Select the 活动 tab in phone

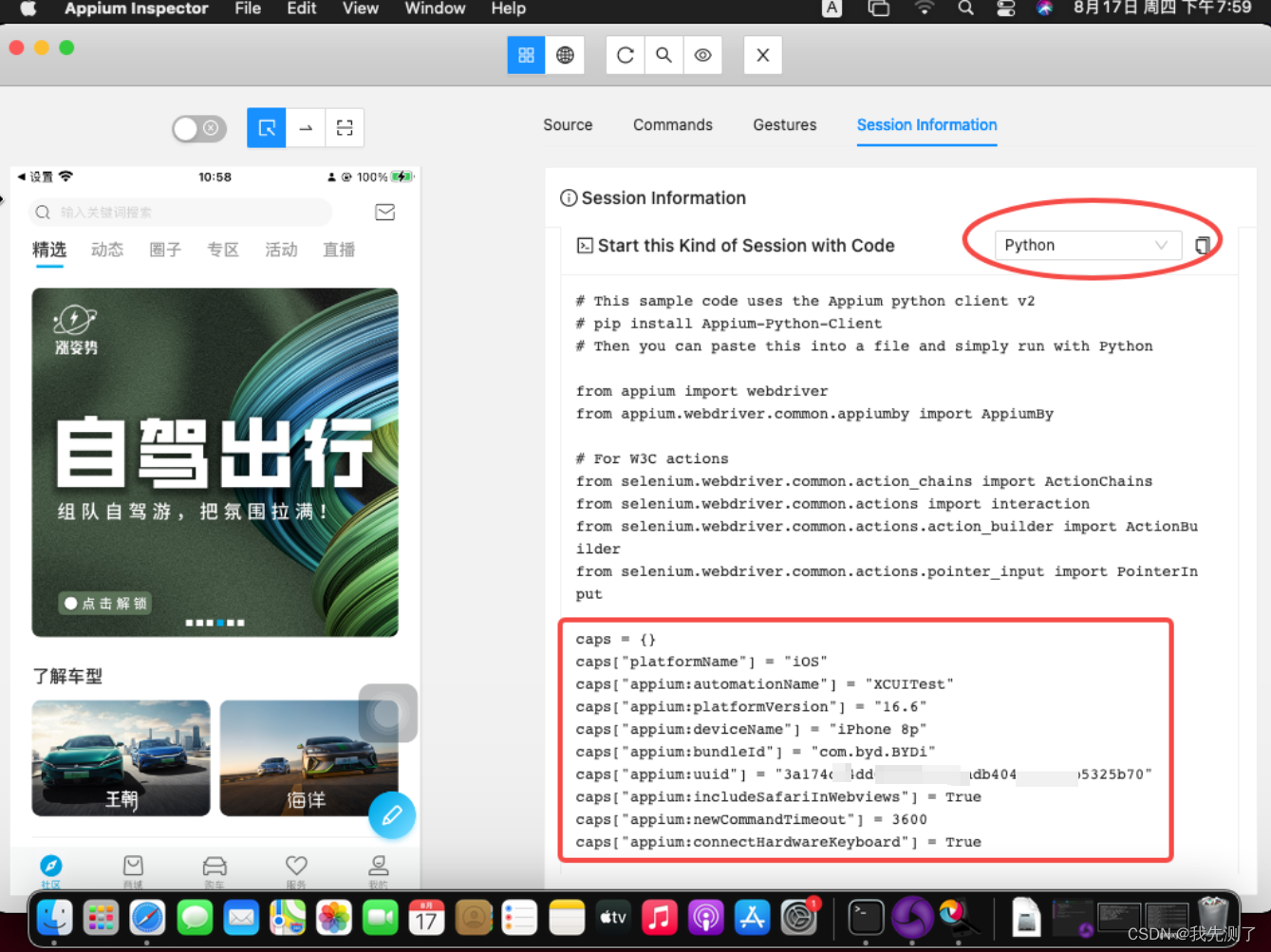(281, 250)
